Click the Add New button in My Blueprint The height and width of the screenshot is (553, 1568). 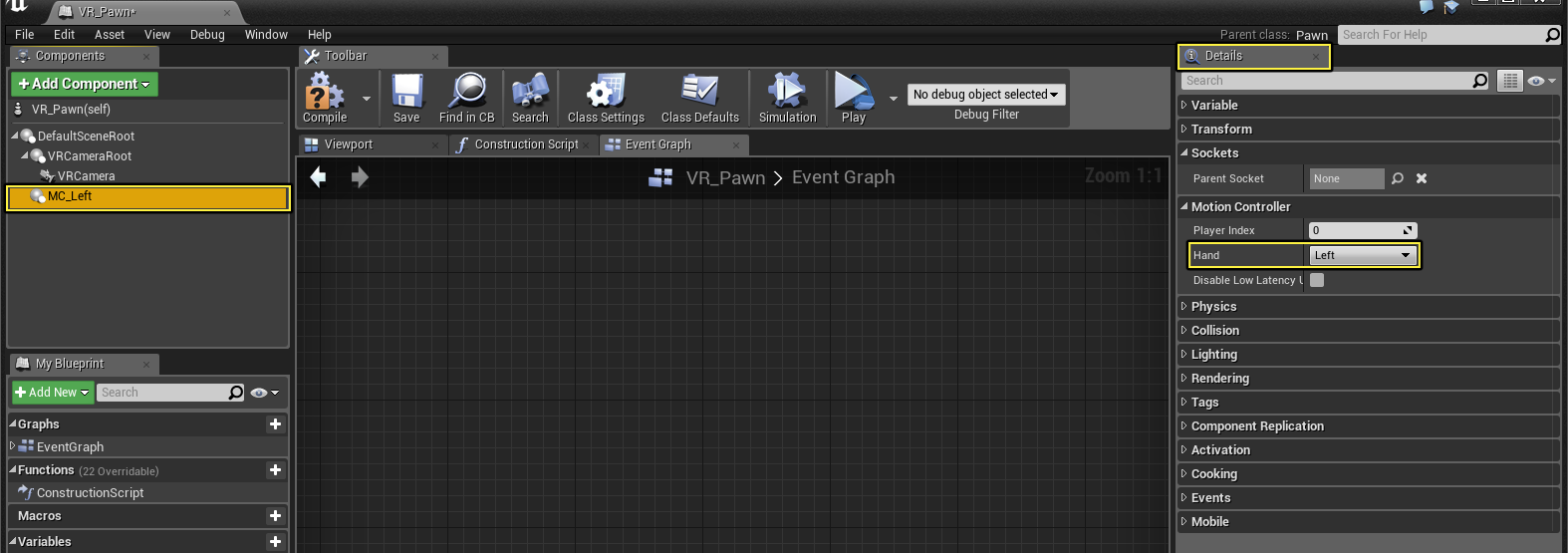(x=53, y=393)
